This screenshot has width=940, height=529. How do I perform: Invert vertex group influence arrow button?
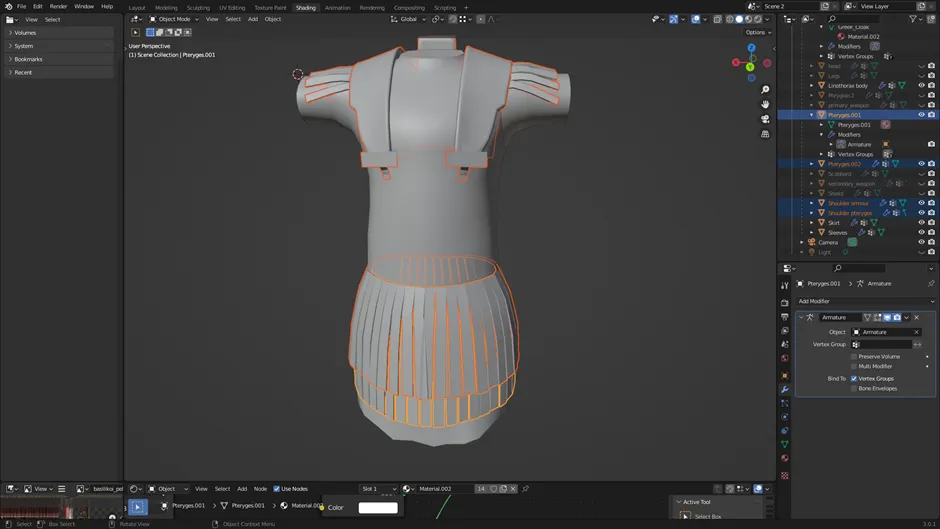[917, 344]
